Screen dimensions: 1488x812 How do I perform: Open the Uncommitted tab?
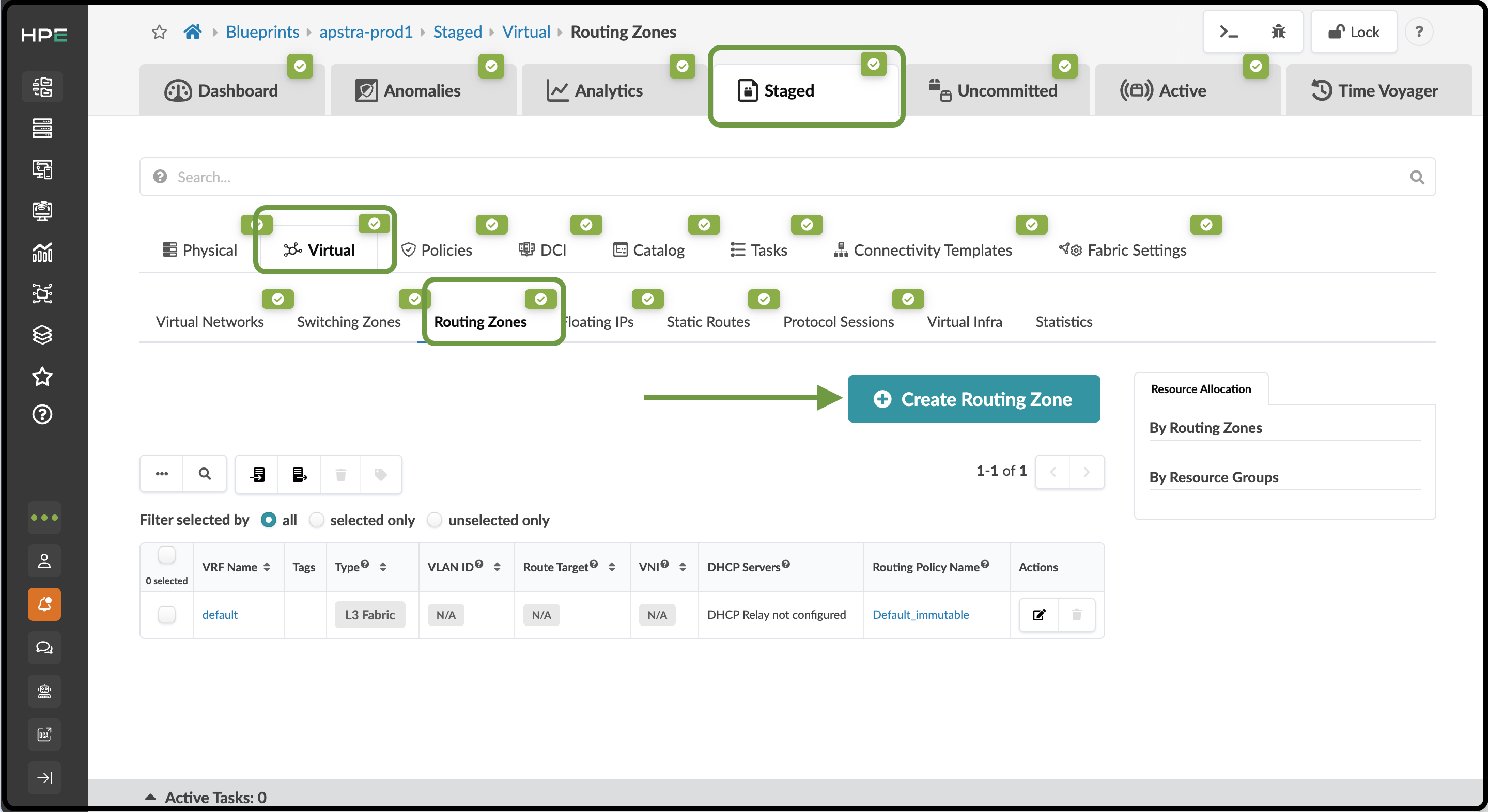click(x=998, y=90)
